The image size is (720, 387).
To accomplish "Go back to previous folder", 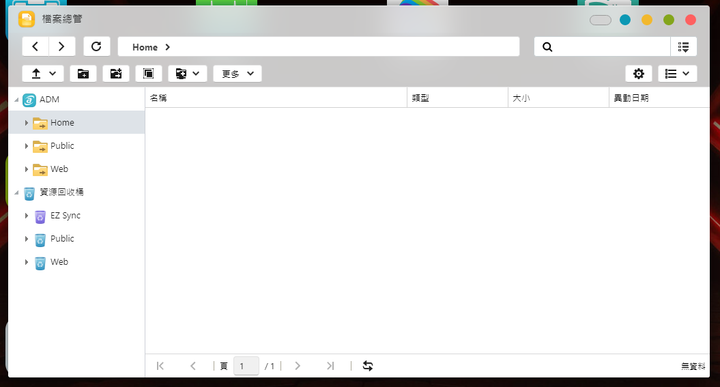I will tap(35, 46).
